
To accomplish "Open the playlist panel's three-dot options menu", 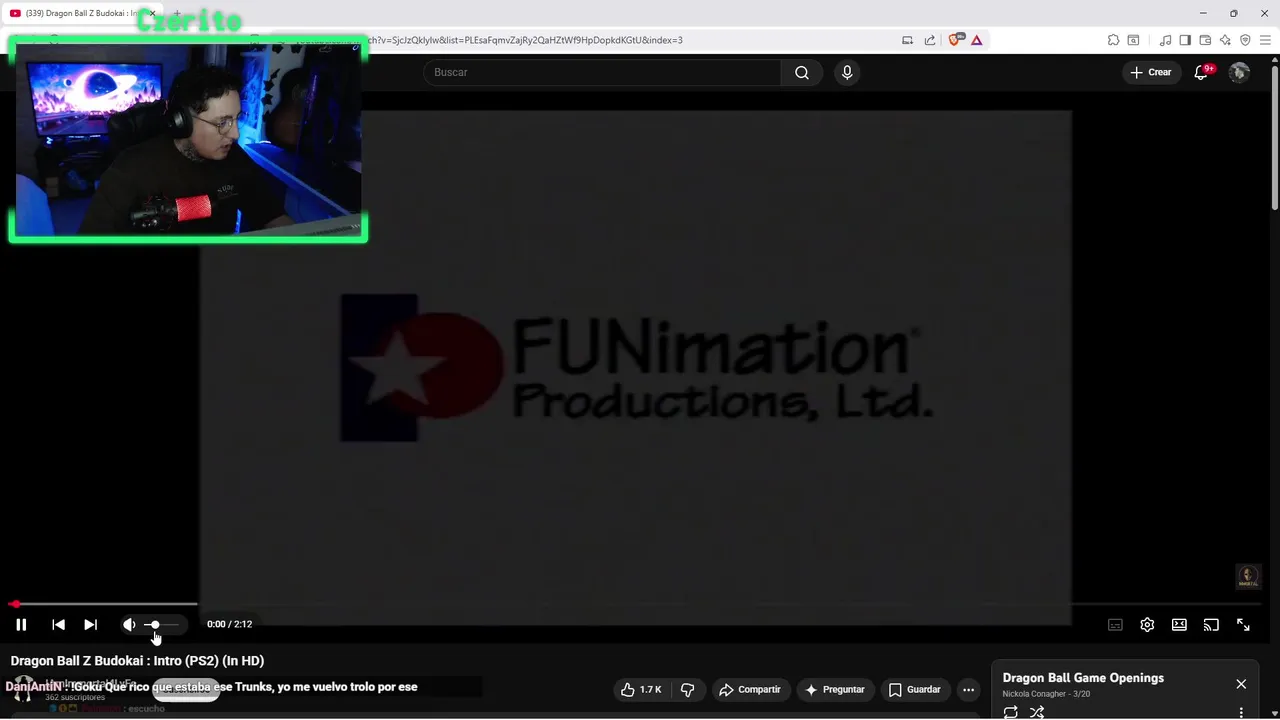I will (x=1241, y=713).
